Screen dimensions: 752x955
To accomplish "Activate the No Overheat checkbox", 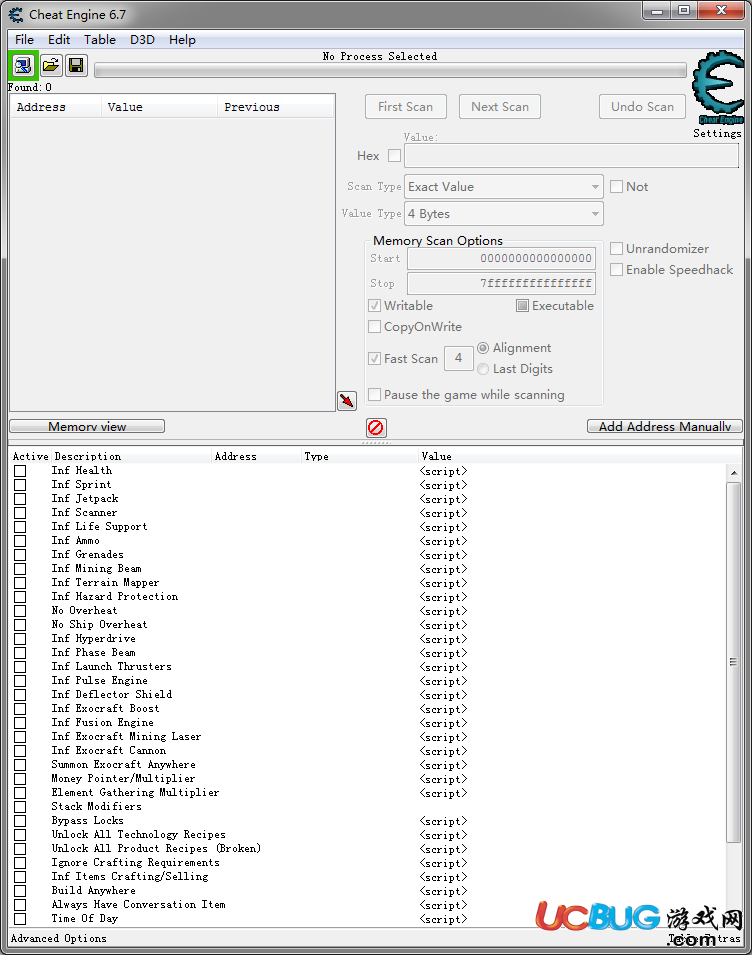I will [20, 611].
